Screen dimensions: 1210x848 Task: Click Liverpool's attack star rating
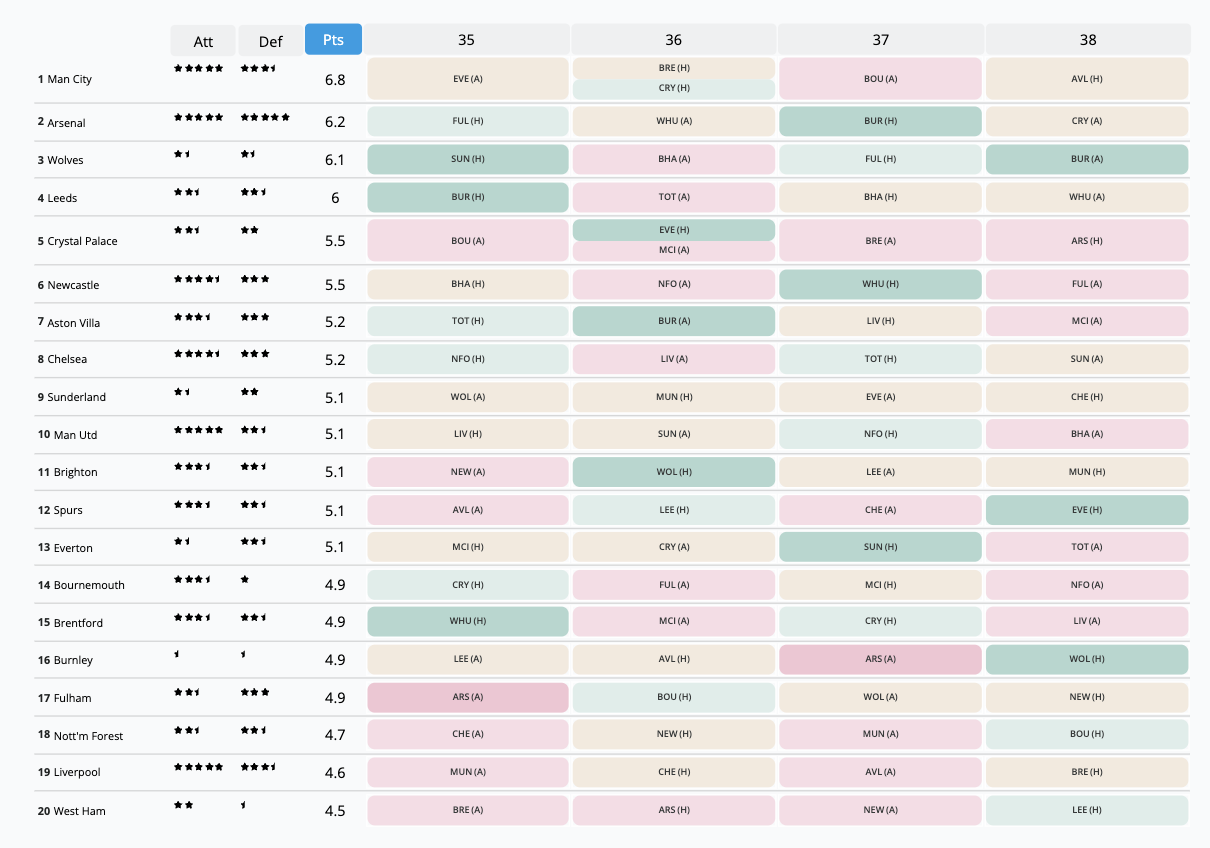(199, 767)
